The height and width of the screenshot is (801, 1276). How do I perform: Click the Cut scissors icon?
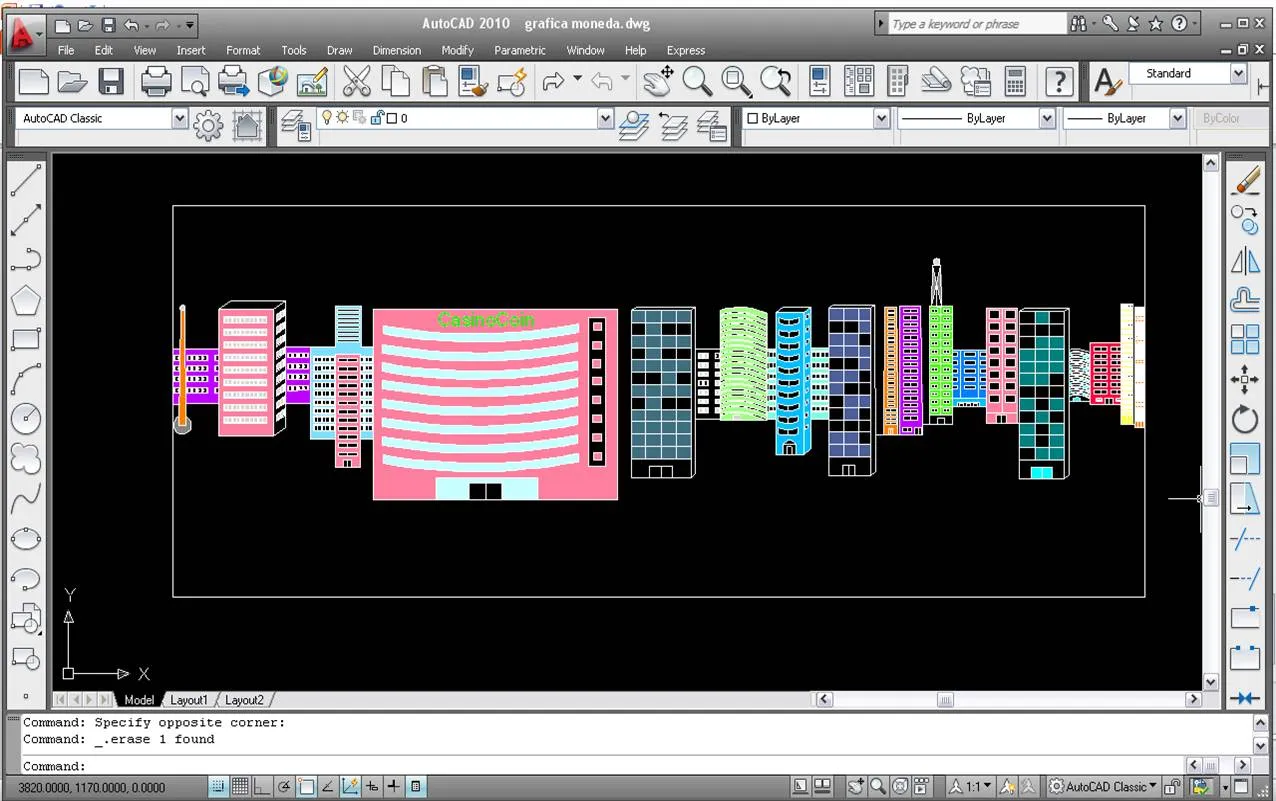(356, 81)
